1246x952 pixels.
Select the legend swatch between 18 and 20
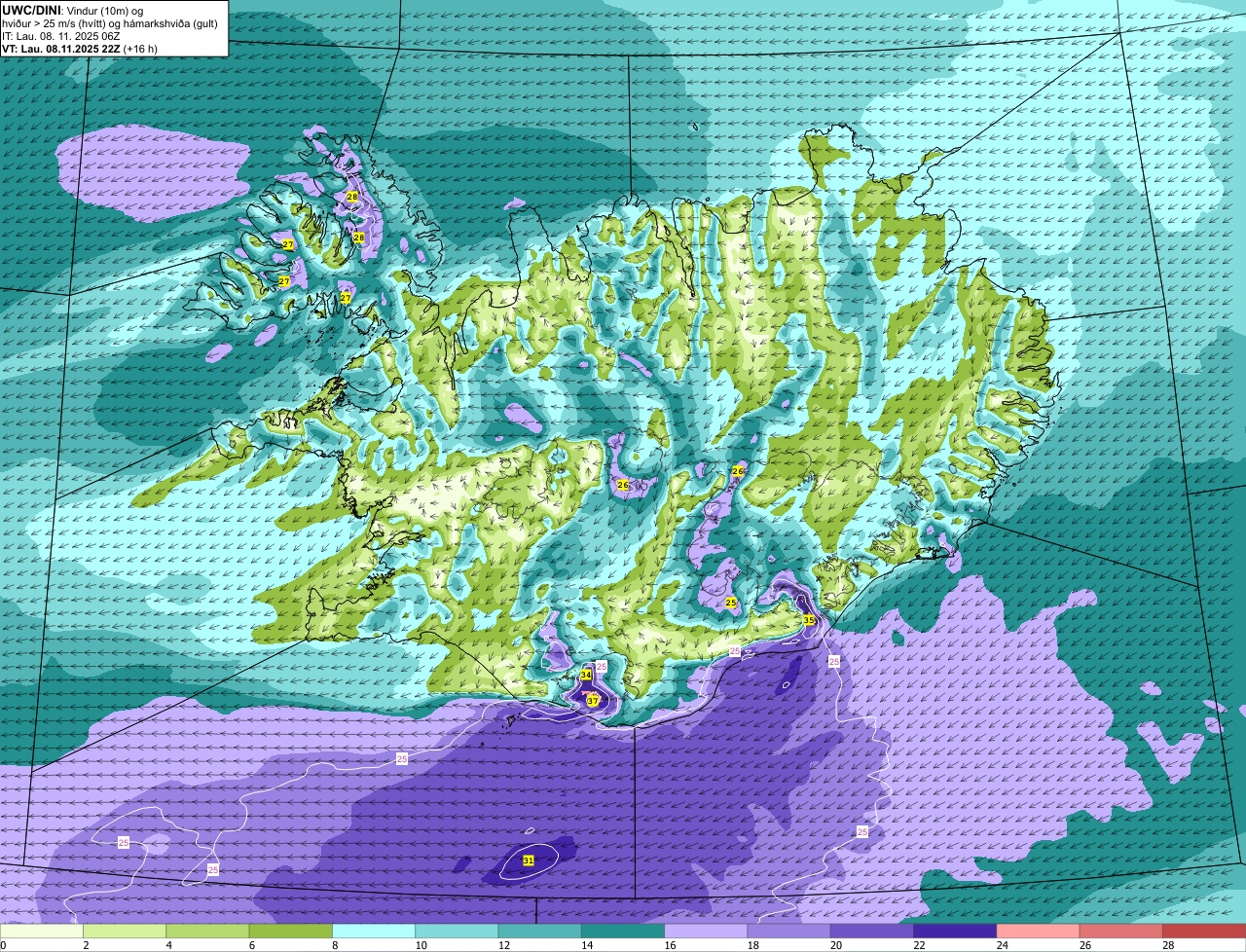788,932
